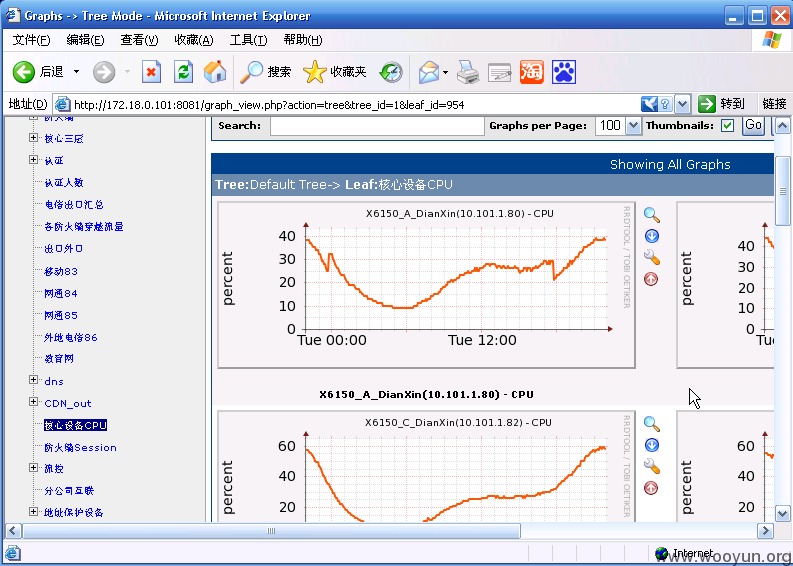793x566 pixels.
Task: Open the Graphs per Page dropdown
Action: pos(633,125)
